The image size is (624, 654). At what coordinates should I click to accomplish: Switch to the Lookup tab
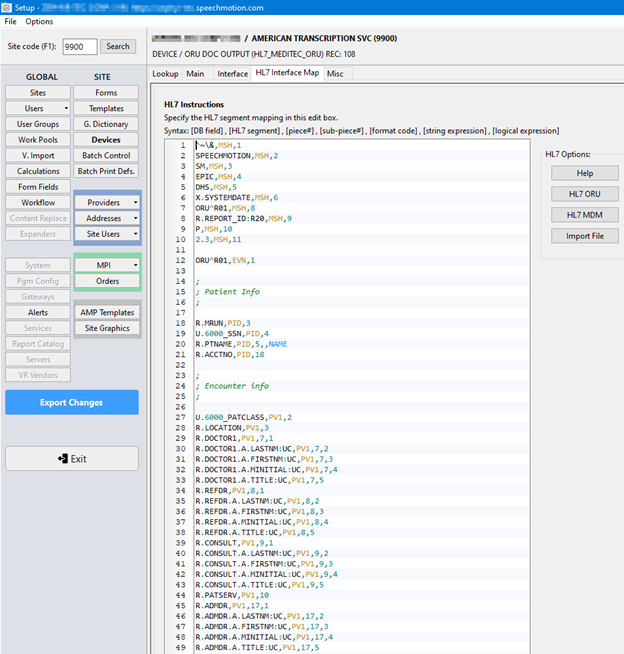pos(165,74)
